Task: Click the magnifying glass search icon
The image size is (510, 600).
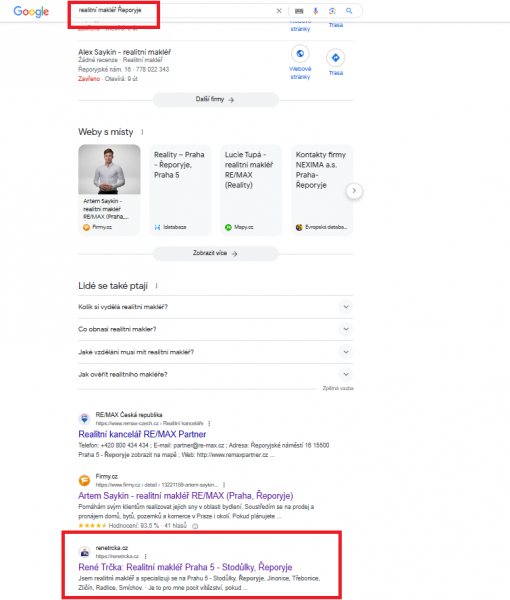Action: pyautogui.click(x=349, y=11)
